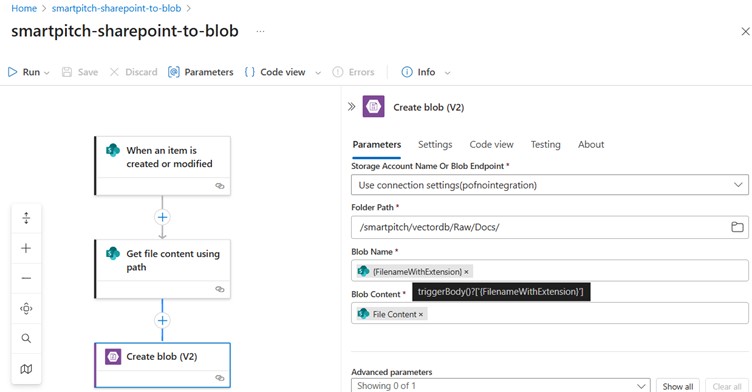Add step after the trigger using plus
Screen dimensions: 752x392
[162, 217]
